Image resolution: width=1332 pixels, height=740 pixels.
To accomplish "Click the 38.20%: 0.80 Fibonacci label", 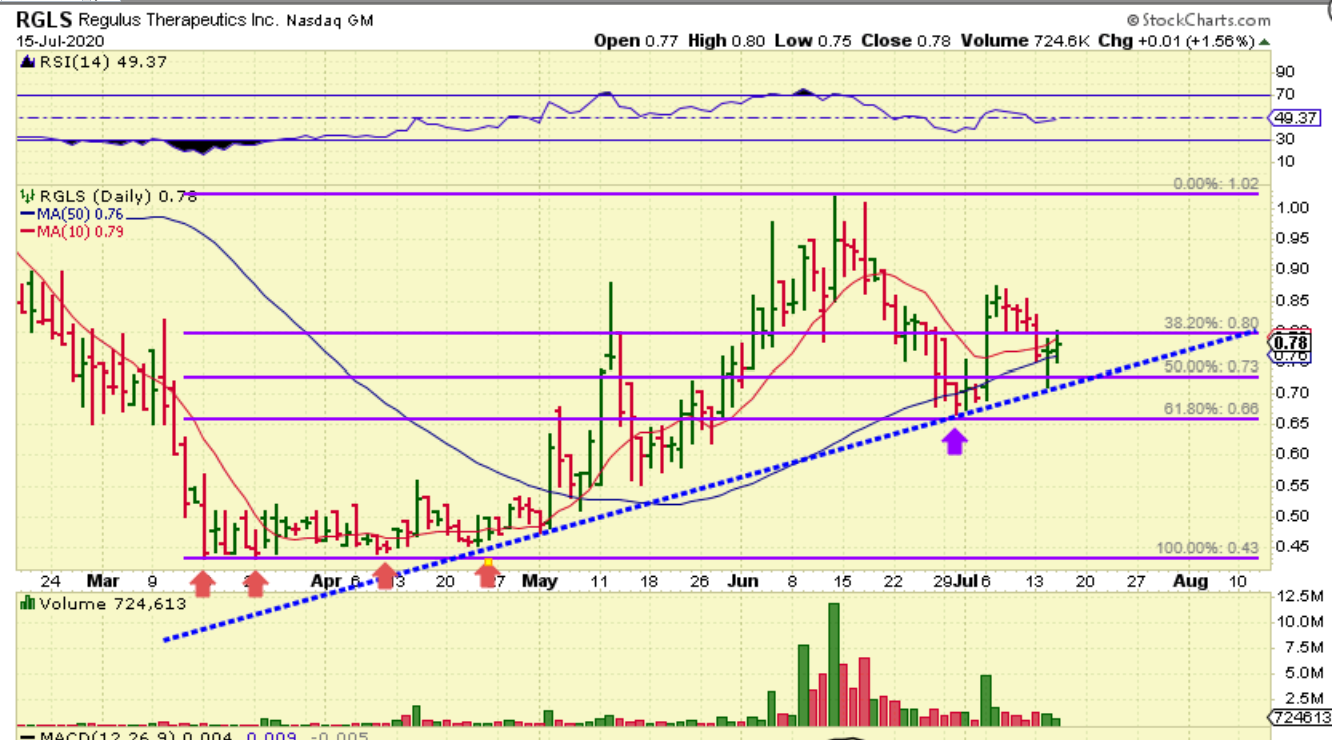I will (x=1211, y=323).
